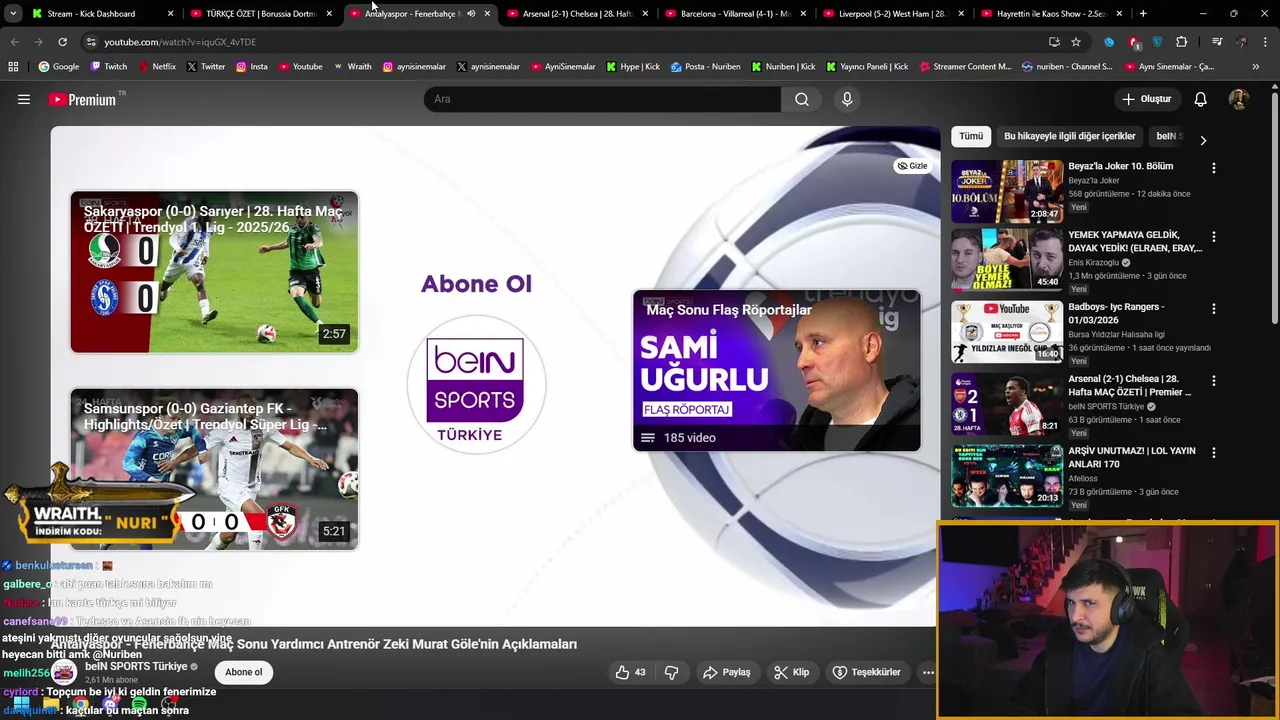The width and height of the screenshot is (1280, 720).
Task: Open the Twitch bookmark
Action: coord(109,67)
